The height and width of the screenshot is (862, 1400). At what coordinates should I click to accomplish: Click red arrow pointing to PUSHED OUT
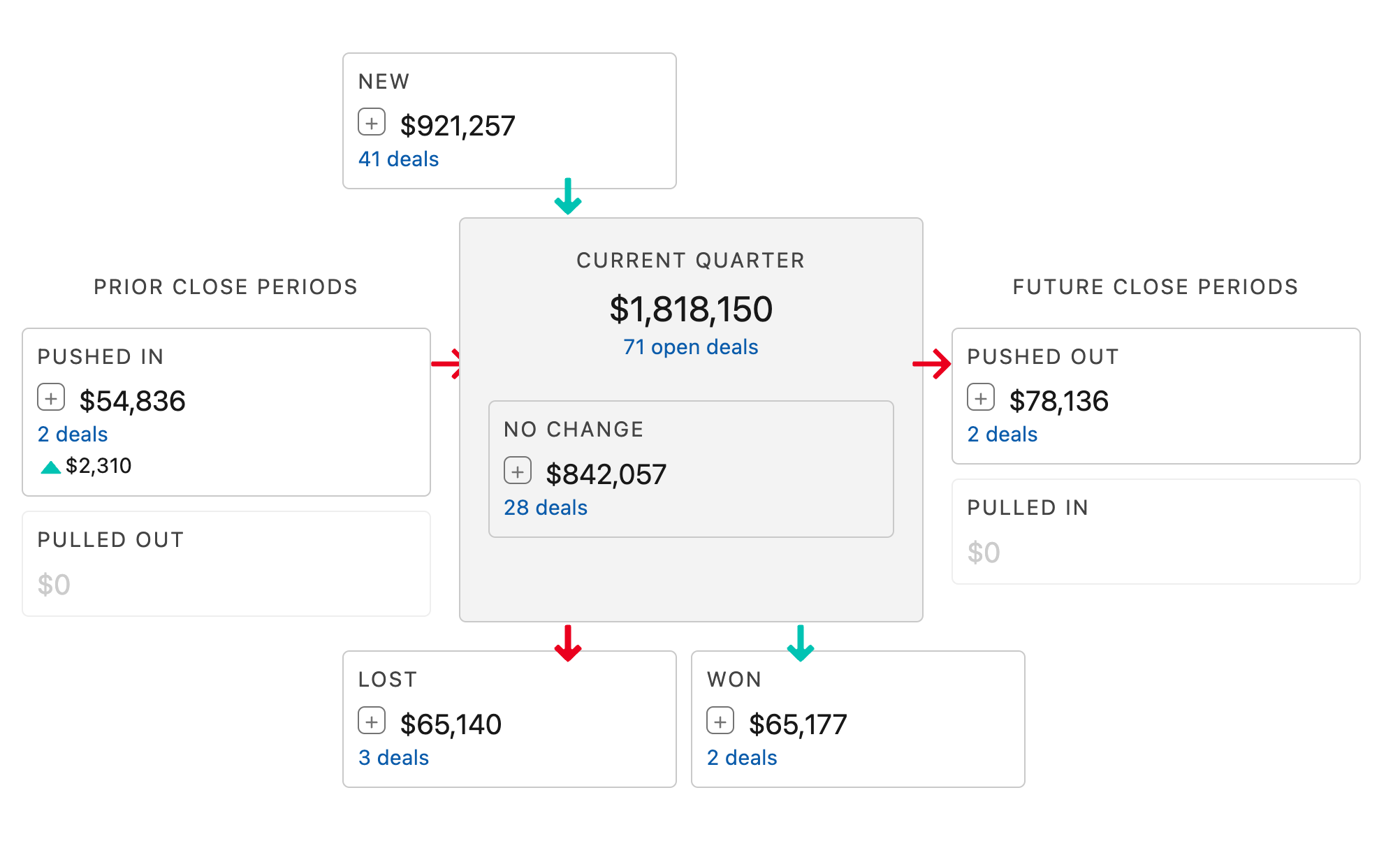933,364
